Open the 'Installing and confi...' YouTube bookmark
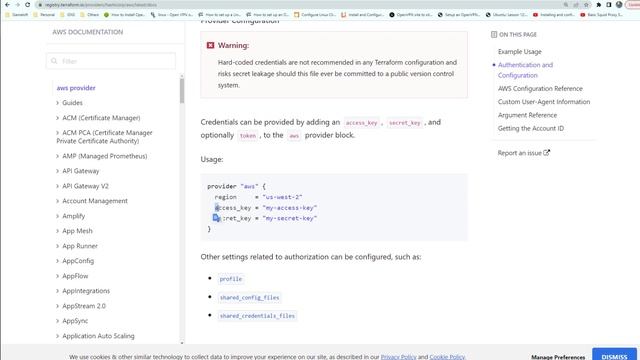 (x=554, y=15)
